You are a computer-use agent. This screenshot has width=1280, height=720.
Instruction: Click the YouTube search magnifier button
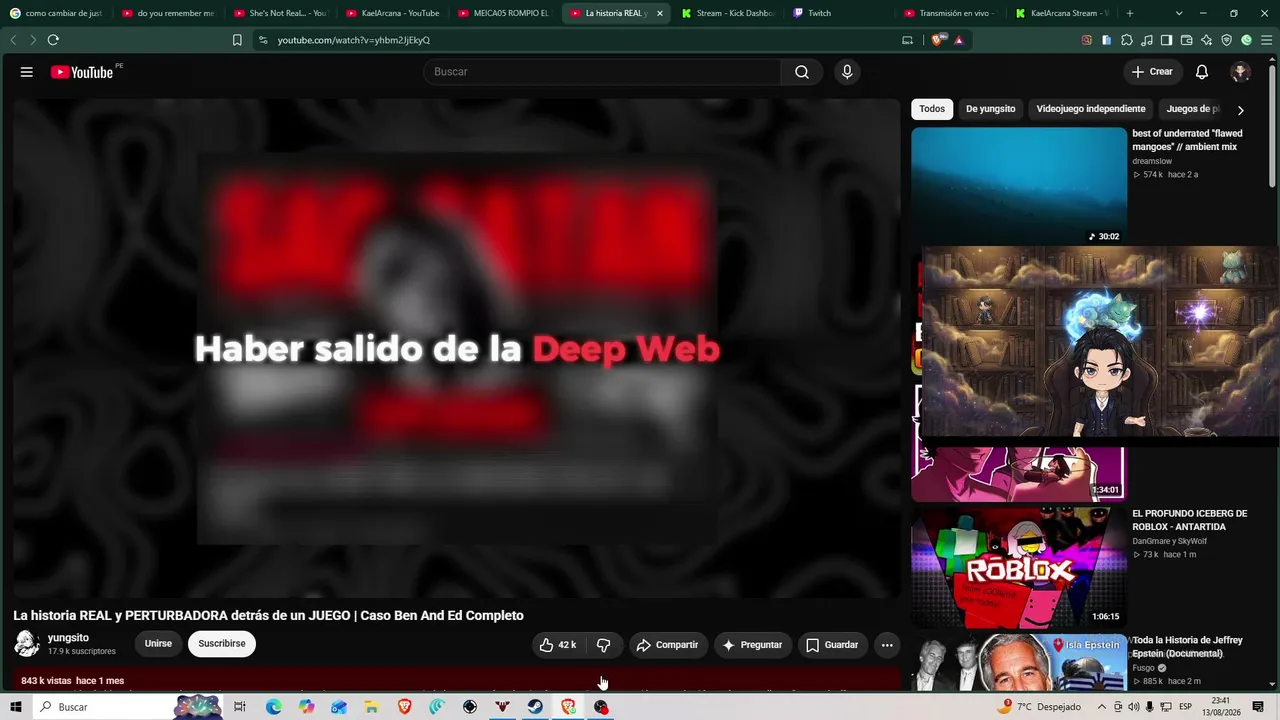point(802,72)
